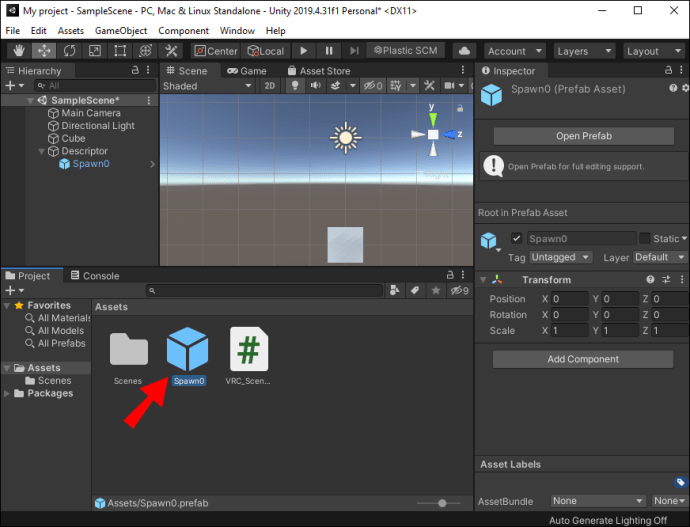This screenshot has width=690, height=527.
Task: Open the GameObject menu
Action: point(121,31)
